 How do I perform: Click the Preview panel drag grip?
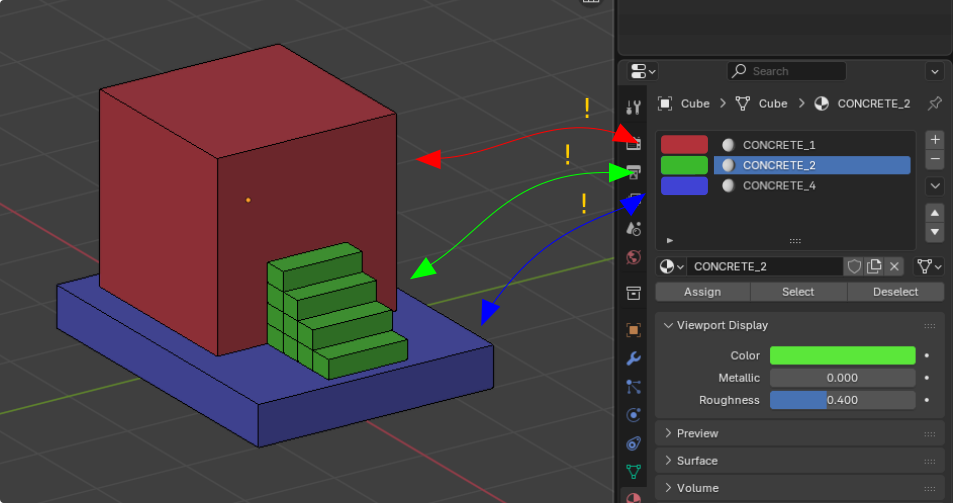tap(930, 434)
